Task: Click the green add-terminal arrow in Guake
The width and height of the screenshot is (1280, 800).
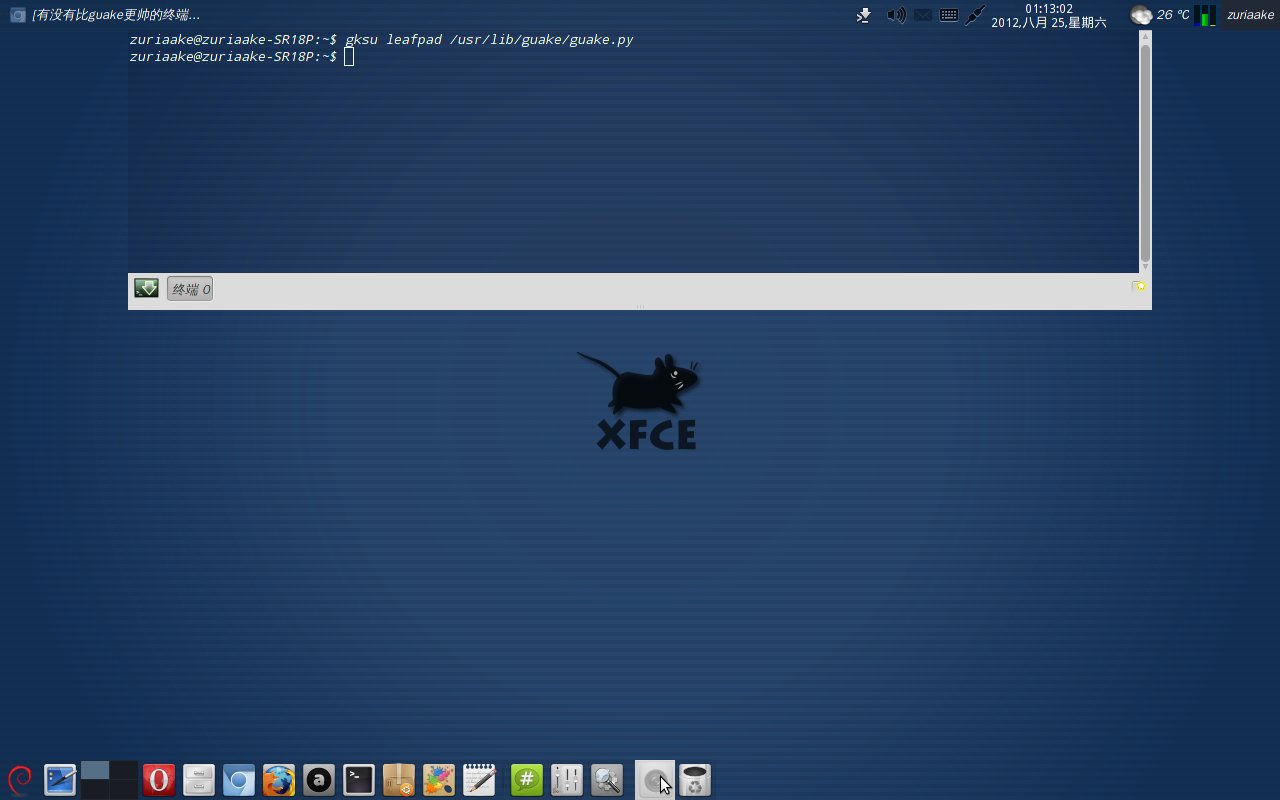Action: point(146,289)
